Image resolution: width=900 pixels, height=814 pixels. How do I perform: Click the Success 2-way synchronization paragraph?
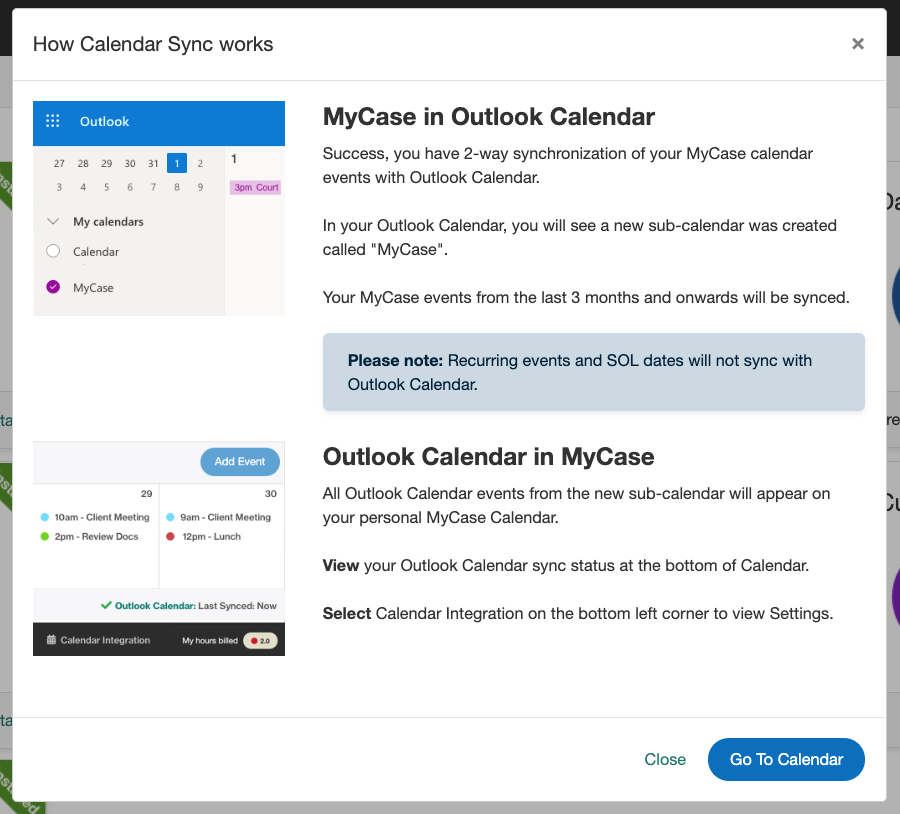[568, 165]
